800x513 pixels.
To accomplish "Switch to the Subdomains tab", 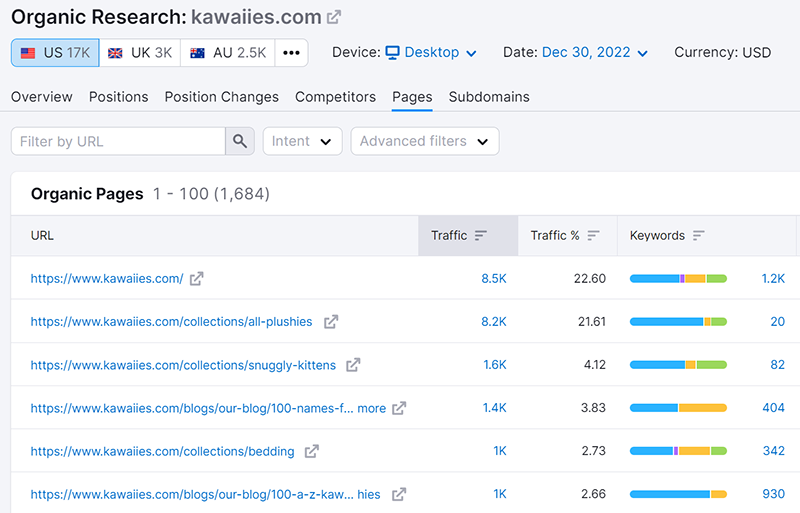I will tap(489, 97).
